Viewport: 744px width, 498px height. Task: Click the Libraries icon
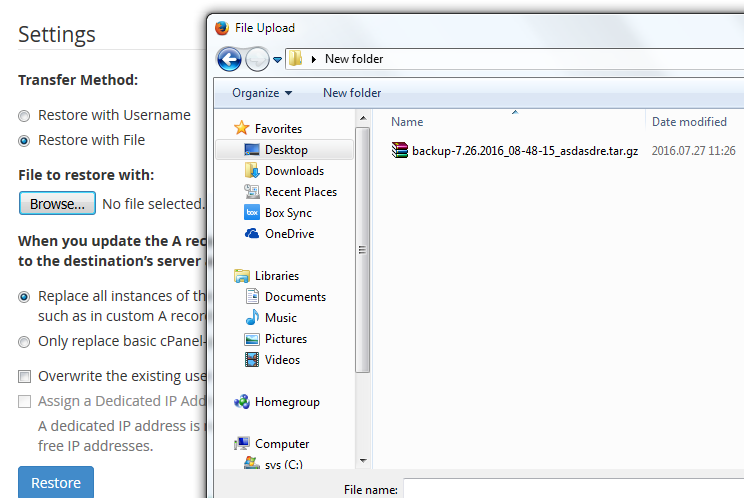click(x=242, y=275)
